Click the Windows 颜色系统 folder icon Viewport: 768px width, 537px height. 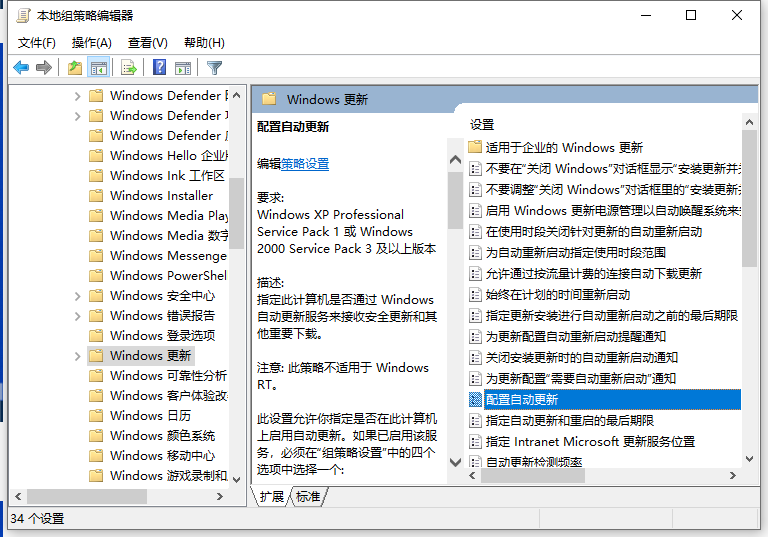(96, 436)
